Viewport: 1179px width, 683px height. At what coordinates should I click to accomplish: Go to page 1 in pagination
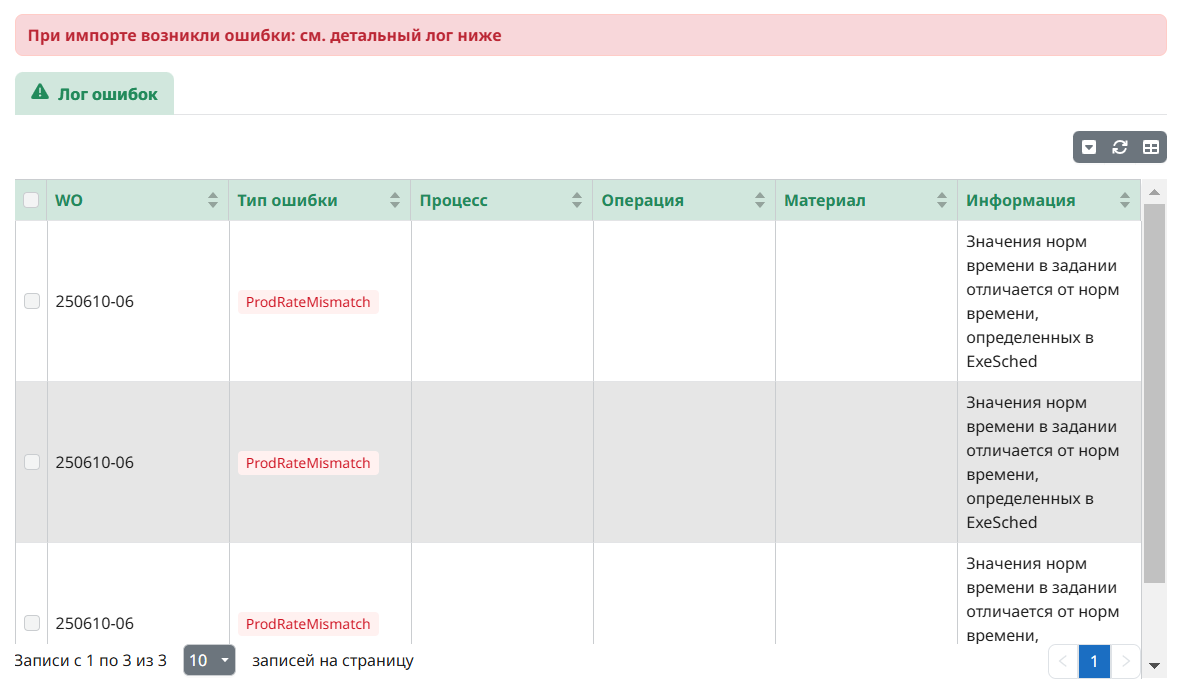coord(1094,661)
